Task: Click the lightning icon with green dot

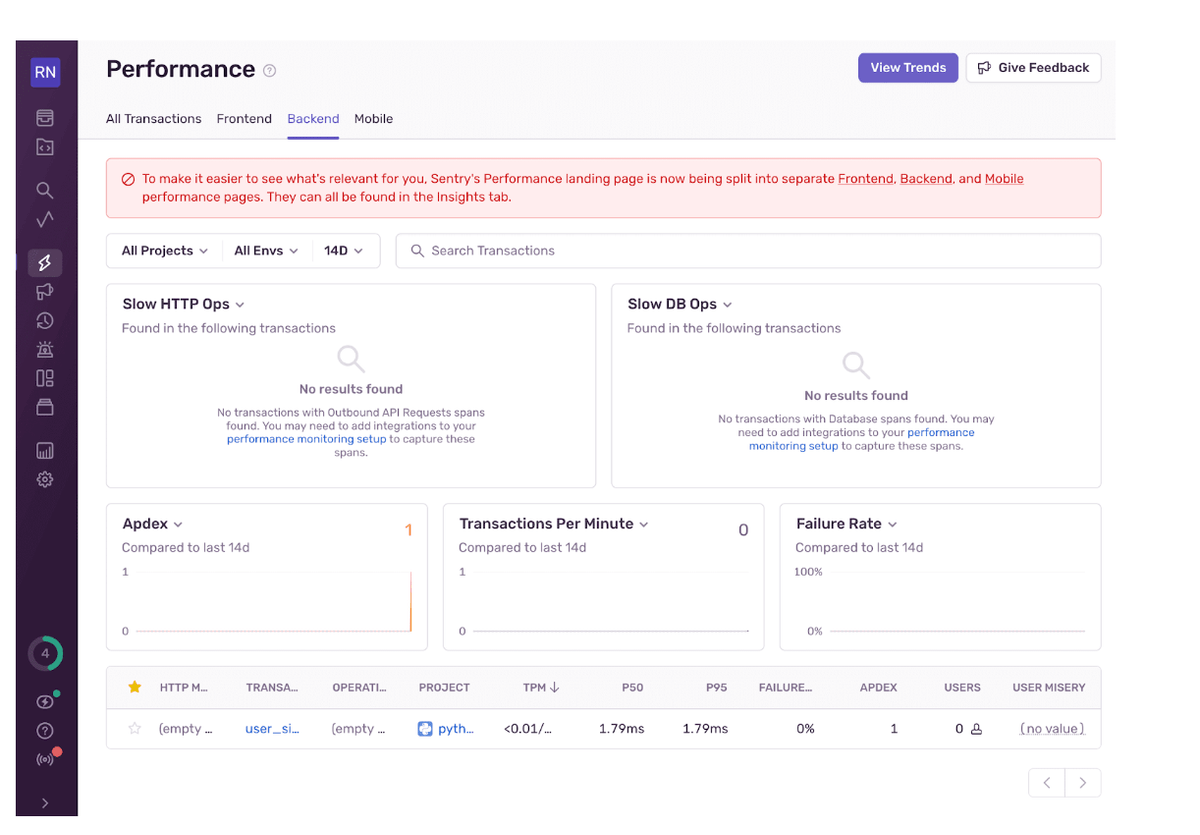Action: (x=45, y=702)
